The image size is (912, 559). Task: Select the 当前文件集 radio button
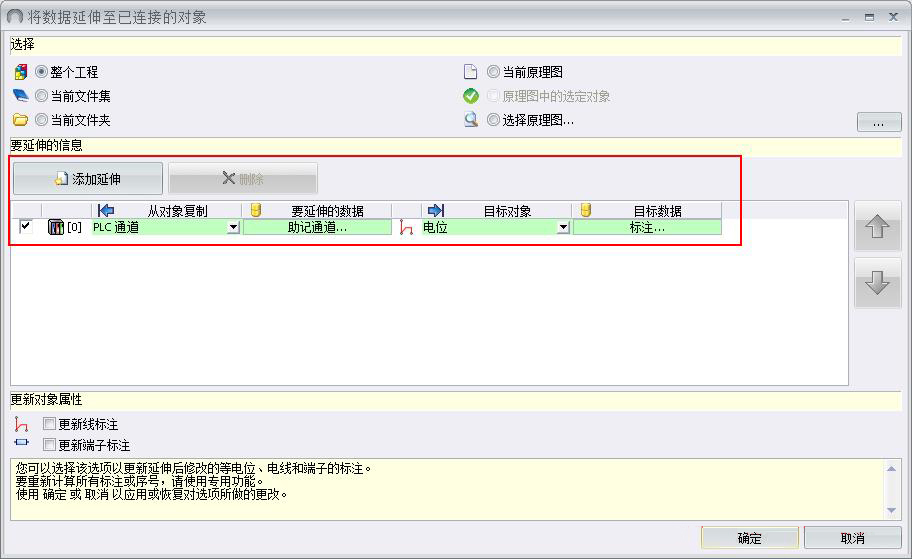point(41,96)
